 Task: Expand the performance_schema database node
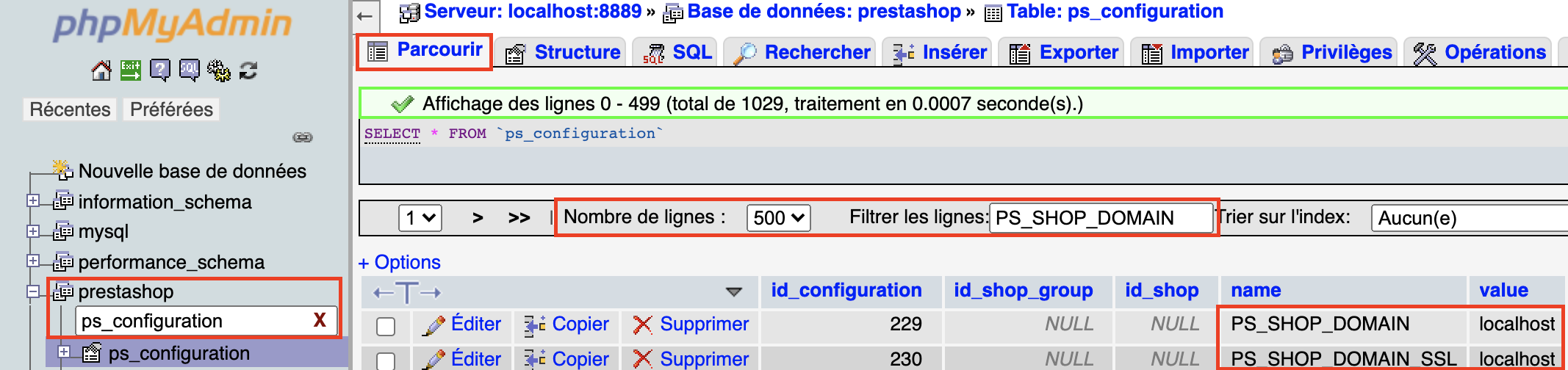pyautogui.click(x=33, y=261)
